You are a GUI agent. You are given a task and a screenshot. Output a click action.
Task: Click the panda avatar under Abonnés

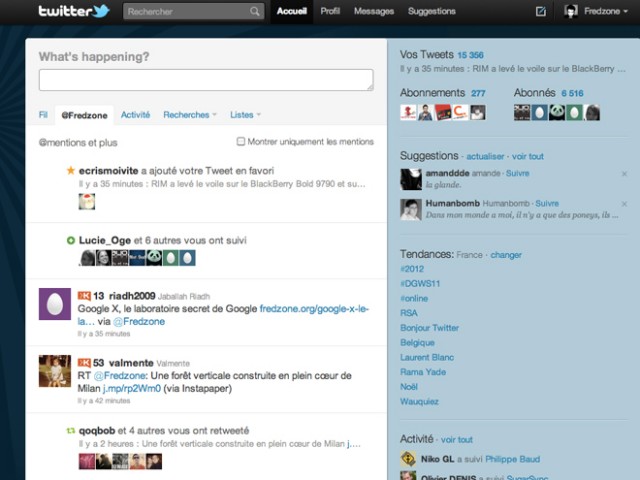point(557,112)
